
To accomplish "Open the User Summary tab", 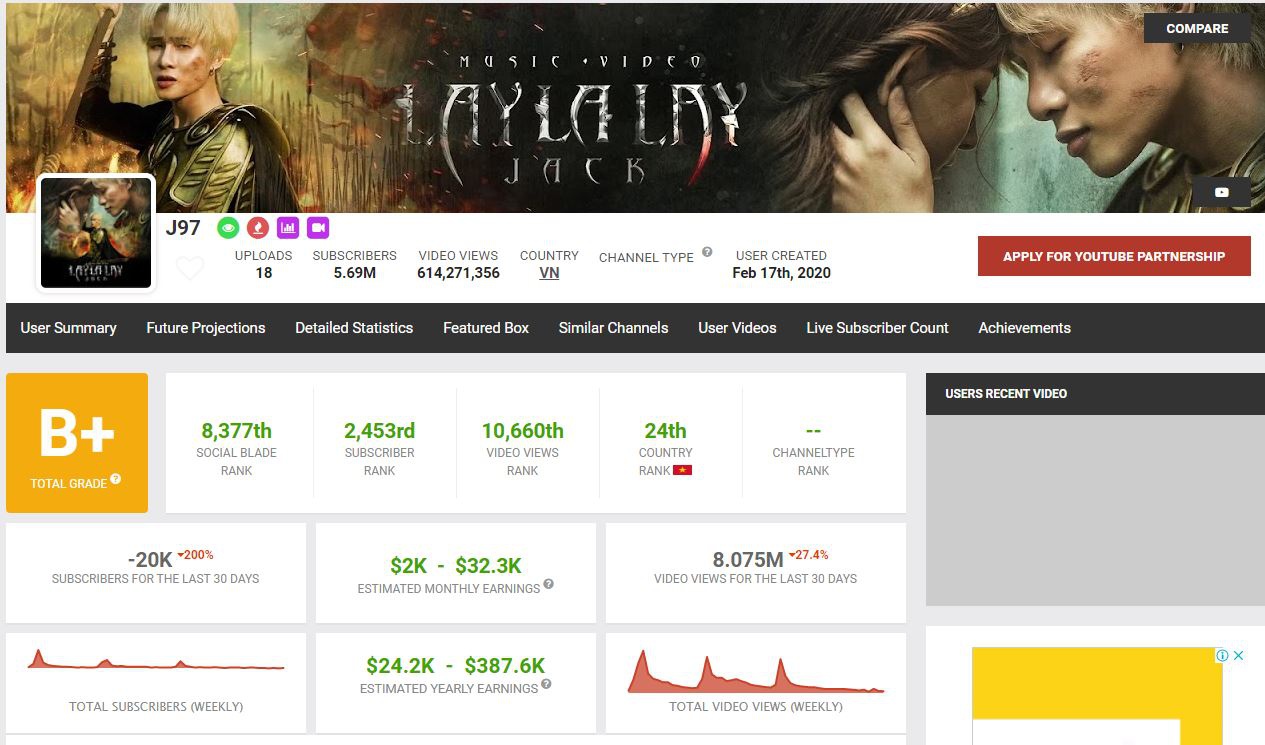I will point(68,328).
